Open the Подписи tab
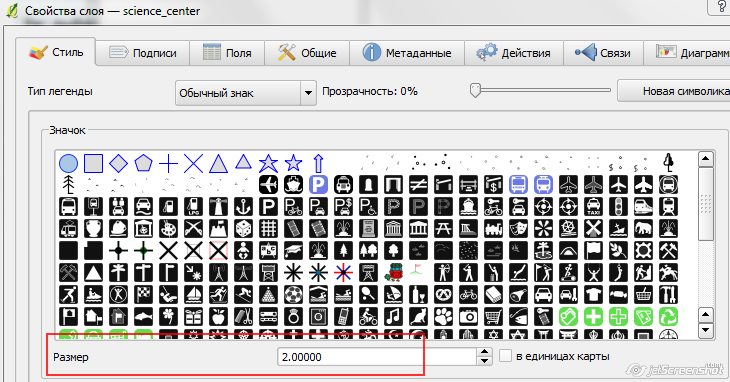Viewport: 730px width, 382px height. 143,53
